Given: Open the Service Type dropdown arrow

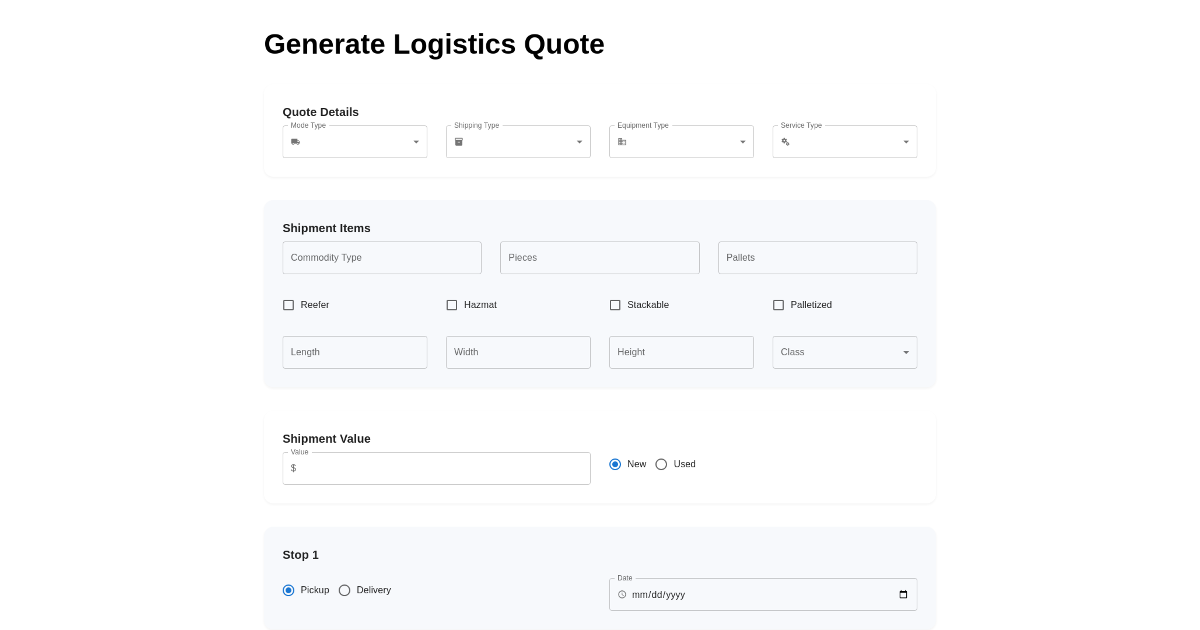Looking at the screenshot, I should (906, 142).
